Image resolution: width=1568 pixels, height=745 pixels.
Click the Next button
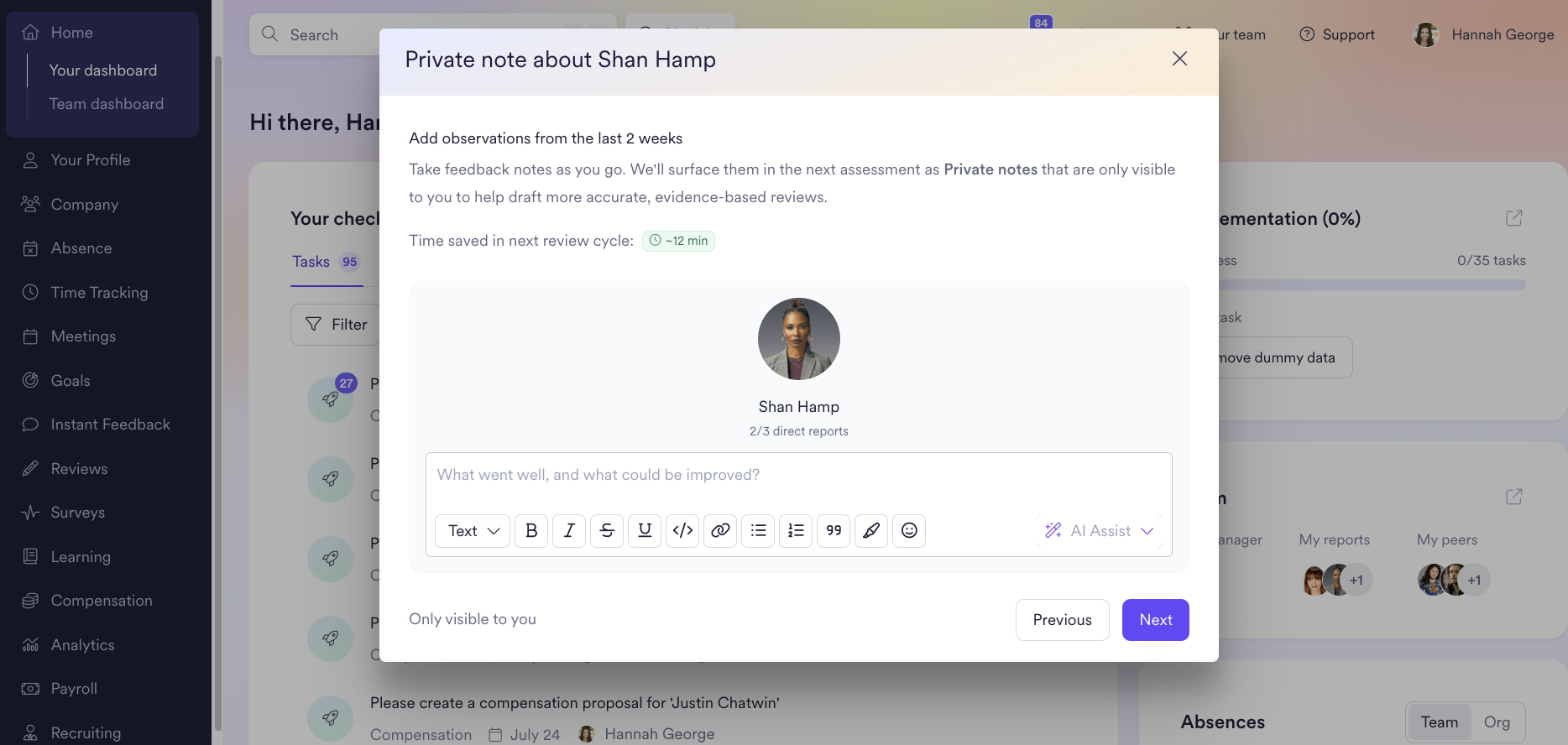click(x=1156, y=620)
